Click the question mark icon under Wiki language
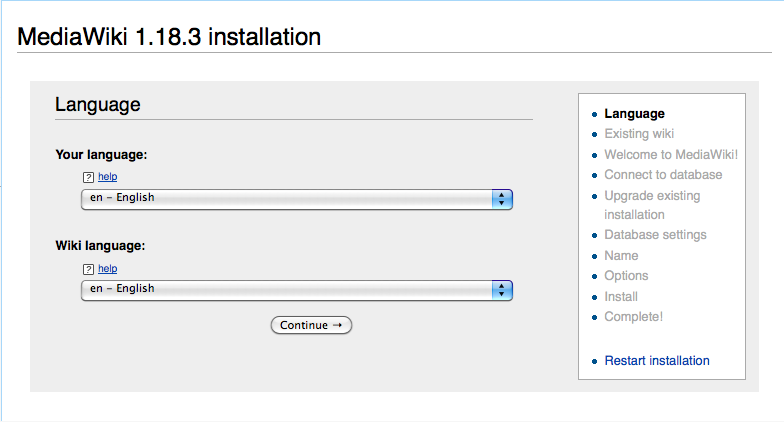Screen dimensions: 784x422 [x=89, y=269]
